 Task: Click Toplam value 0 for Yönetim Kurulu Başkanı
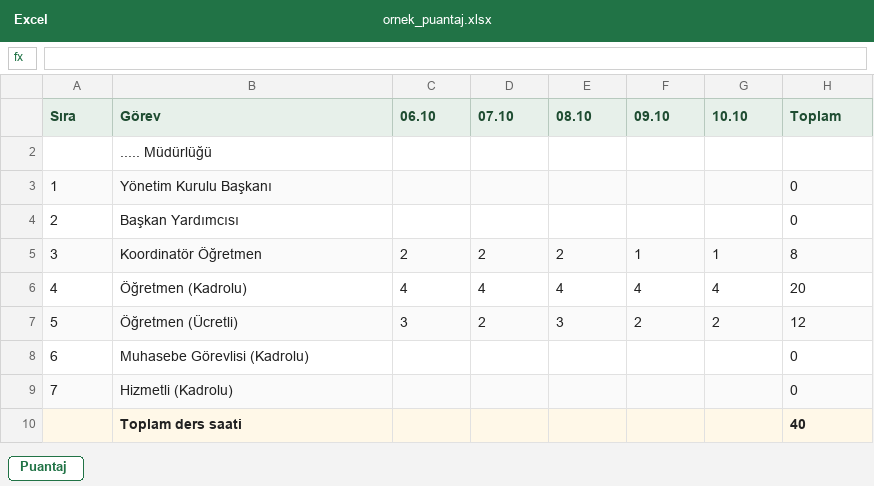tap(827, 187)
